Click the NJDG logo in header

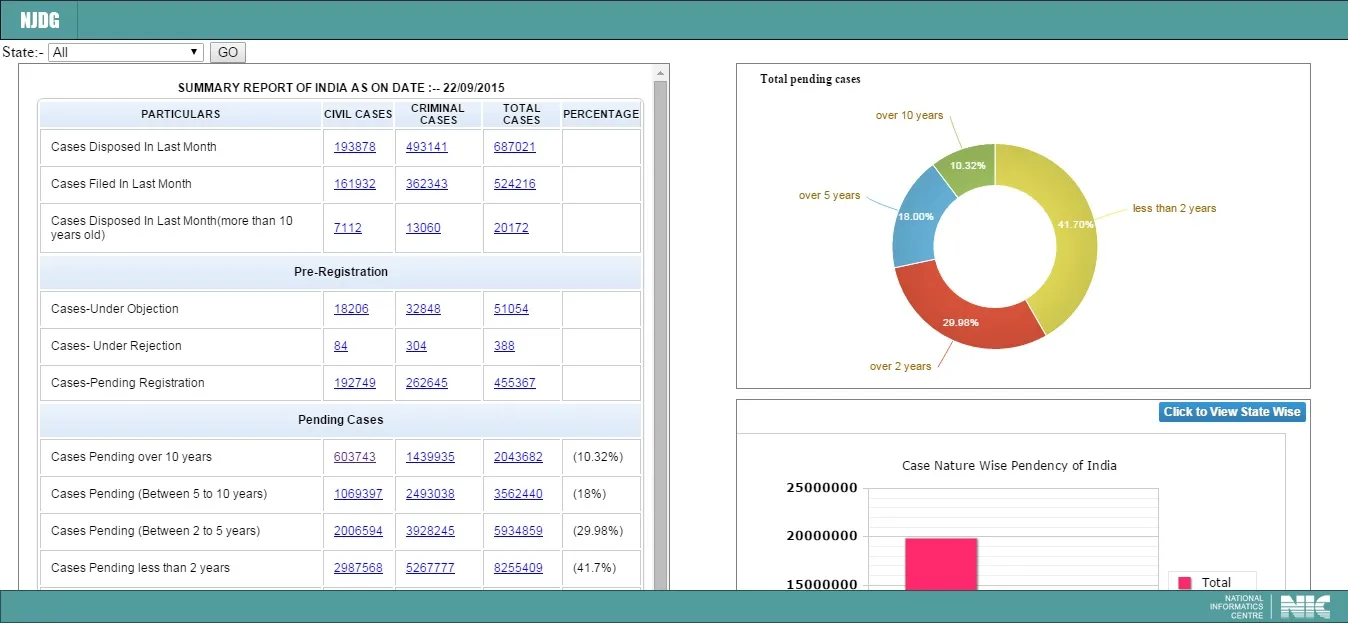point(40,20)
